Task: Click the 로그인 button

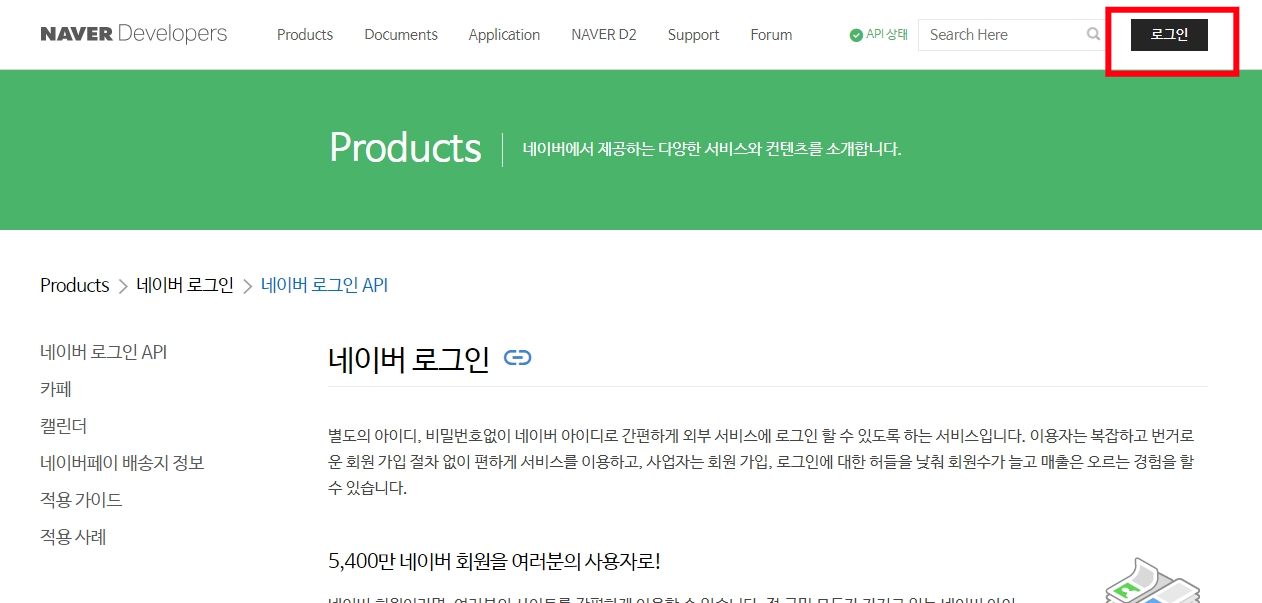Action: (1169, 35)
